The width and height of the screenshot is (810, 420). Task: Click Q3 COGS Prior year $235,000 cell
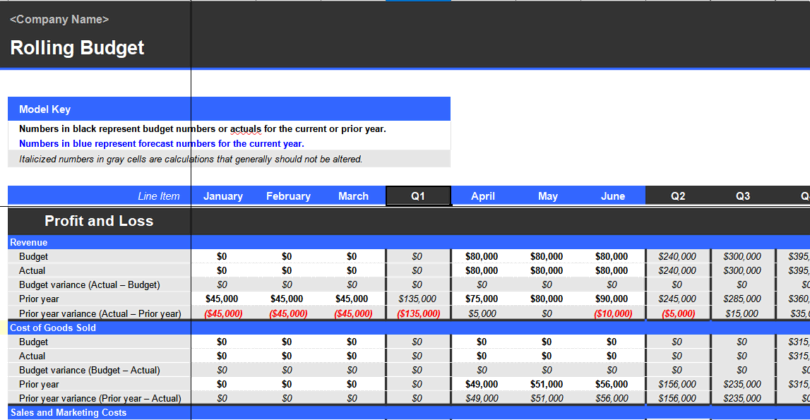(743, 384)
